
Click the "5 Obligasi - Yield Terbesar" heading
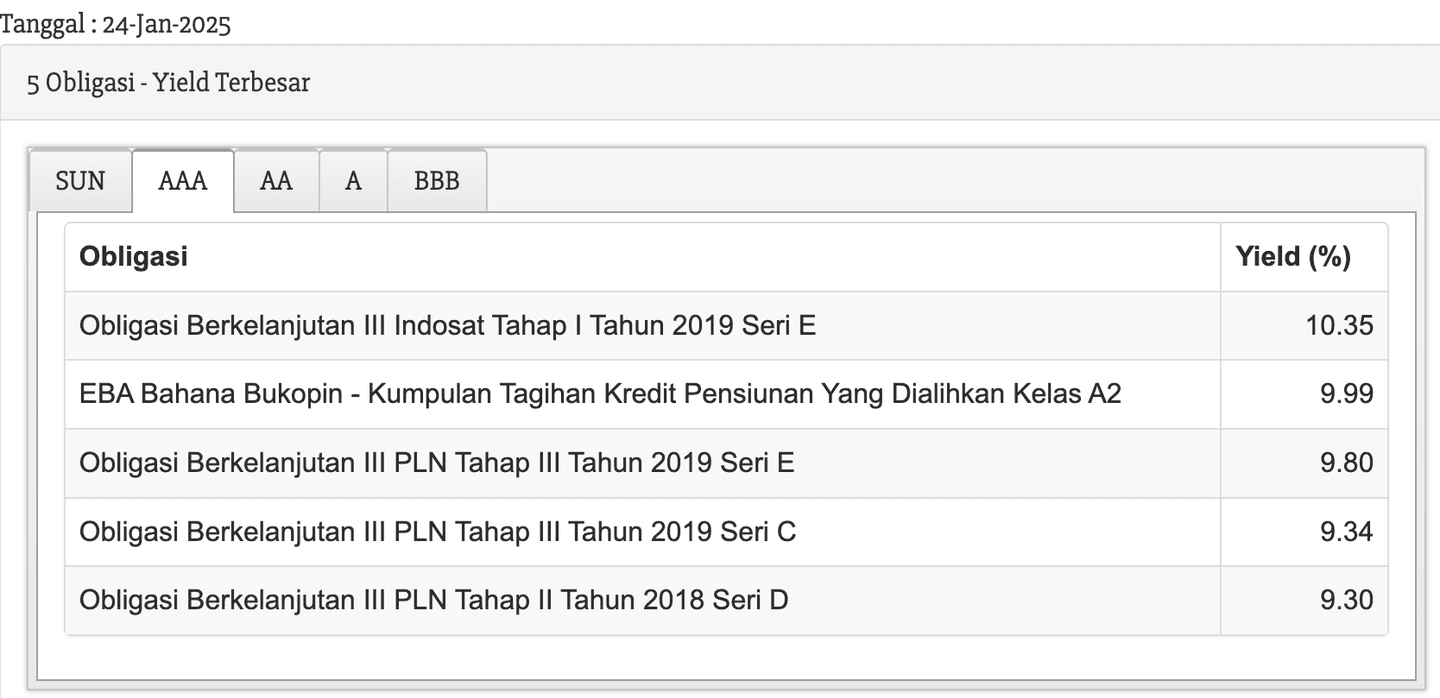[168, 83]
